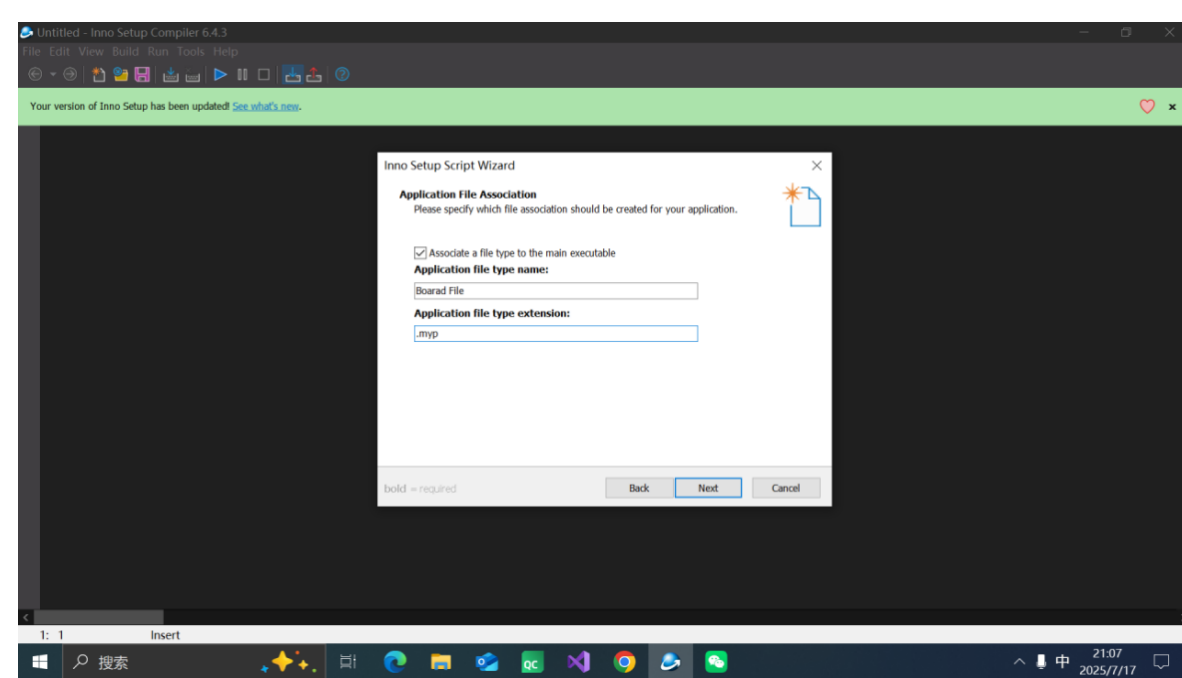Open the Help menu
Image resolution: width=1182 pixels, height=678 pixels.
click(225, 51)
